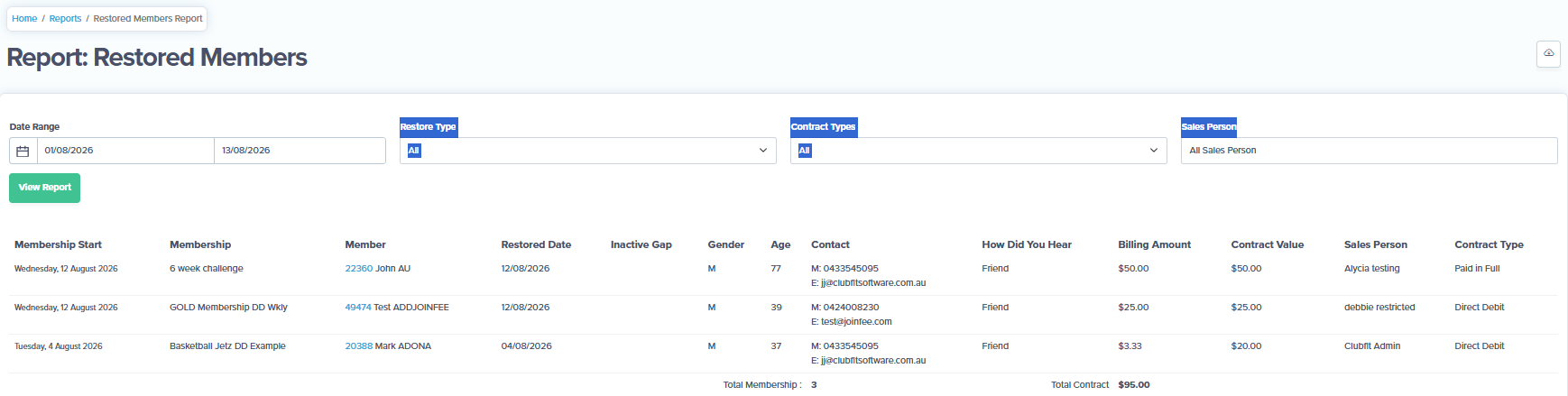Click the All Sales Person field

1369,151
